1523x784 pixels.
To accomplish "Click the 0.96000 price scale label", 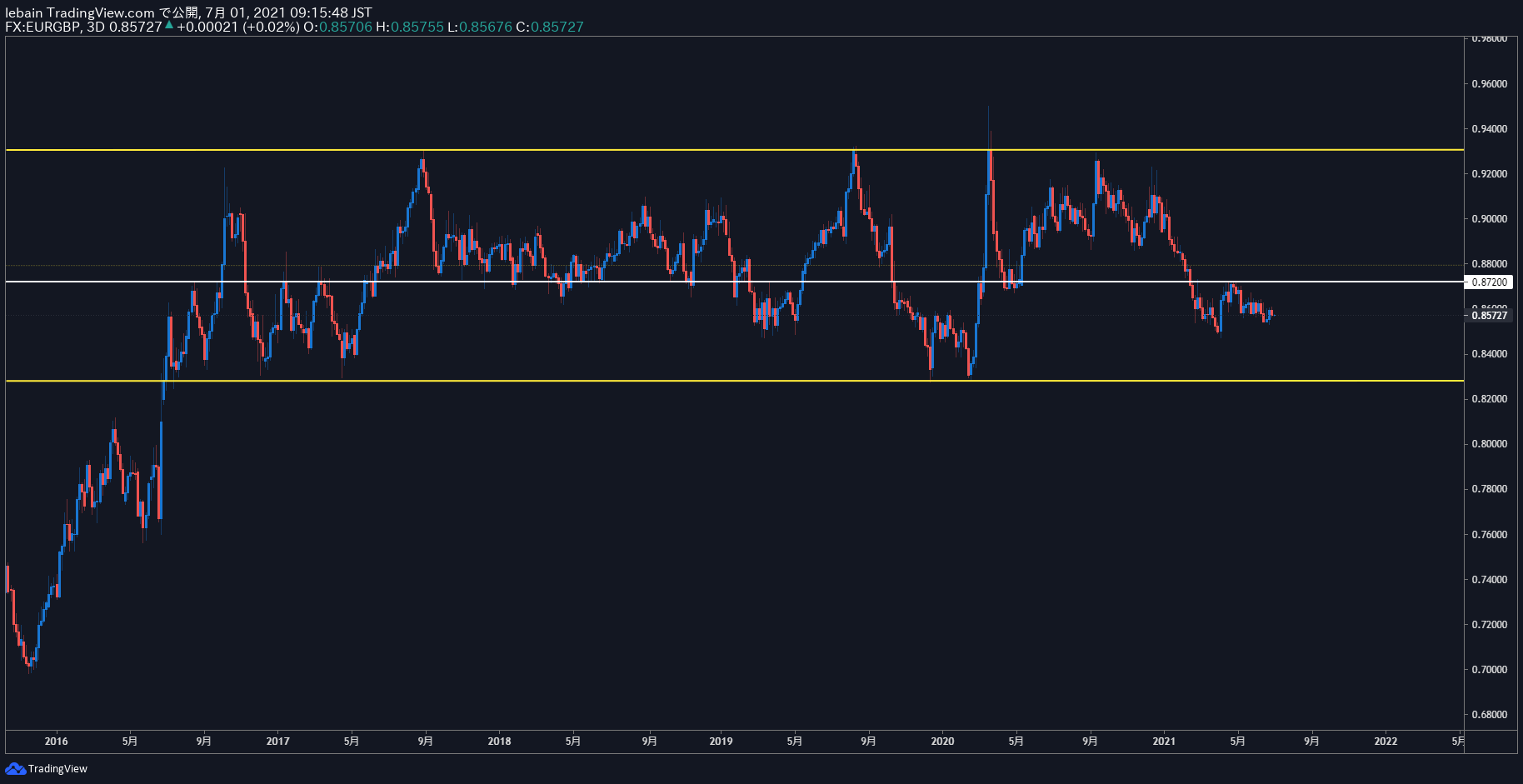I will 1489,84.
